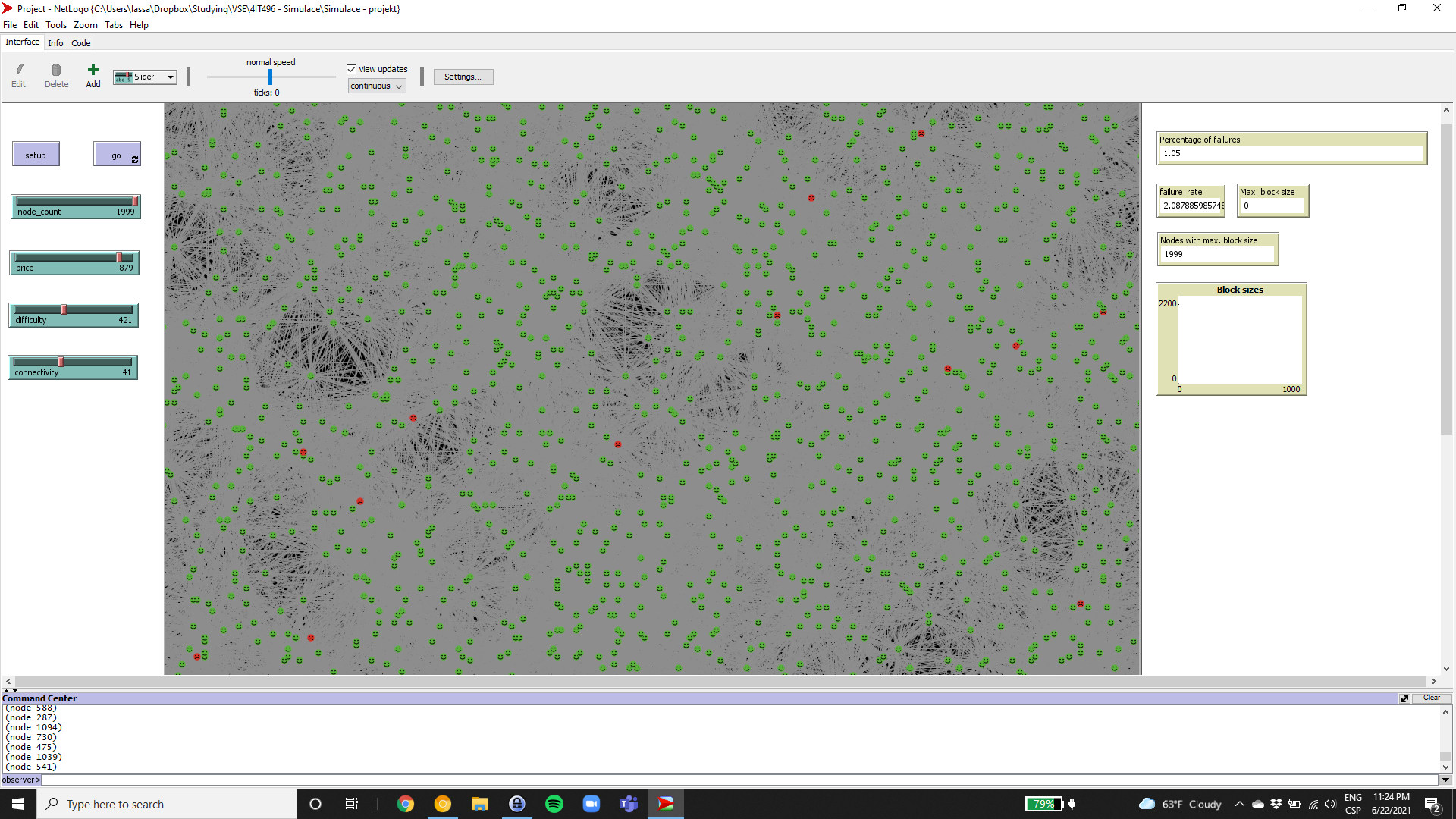Clear the Command Center output
The width and height of the screenshot is (1456, 819).
tap(1432, 698)
